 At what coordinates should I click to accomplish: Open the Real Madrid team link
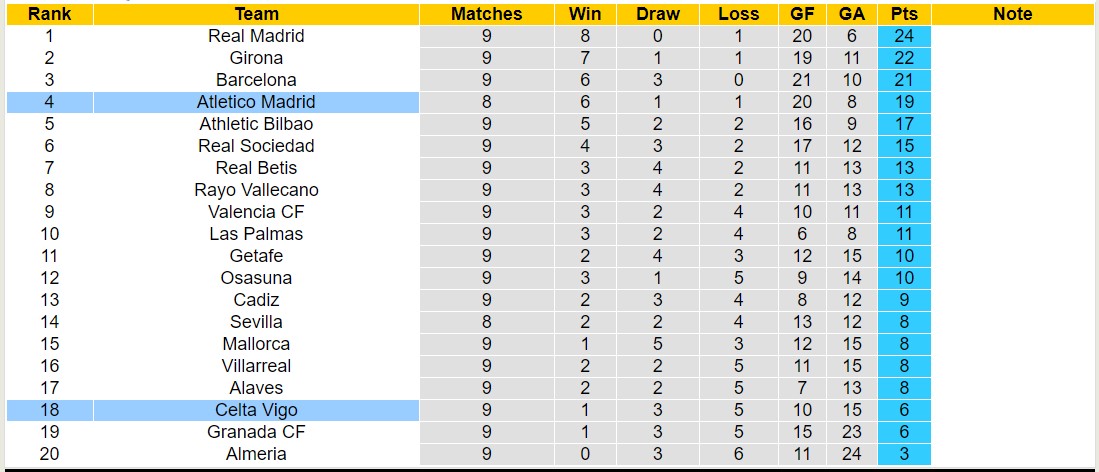(x=256, y=36)
